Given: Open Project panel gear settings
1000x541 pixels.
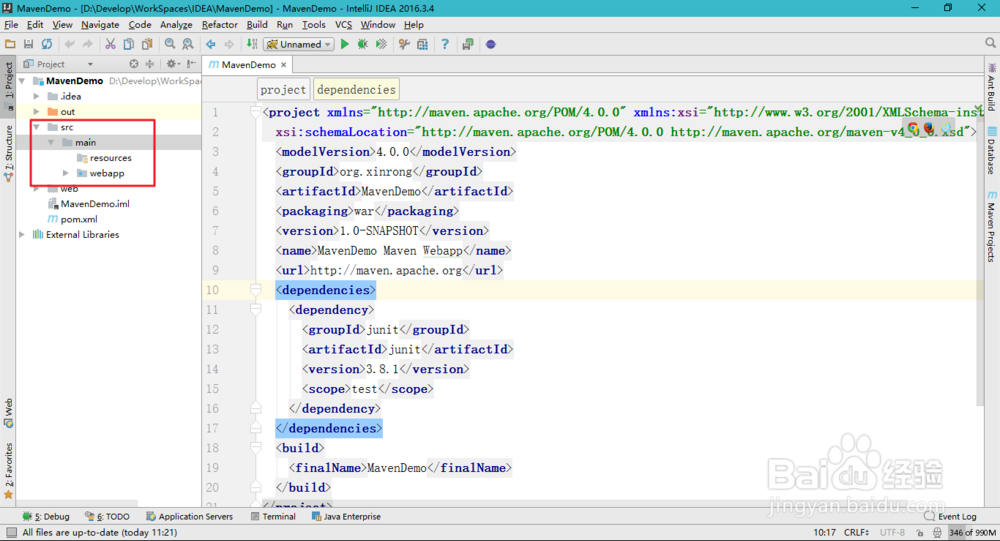Looking at the screenshot, I should pos(172,64).
